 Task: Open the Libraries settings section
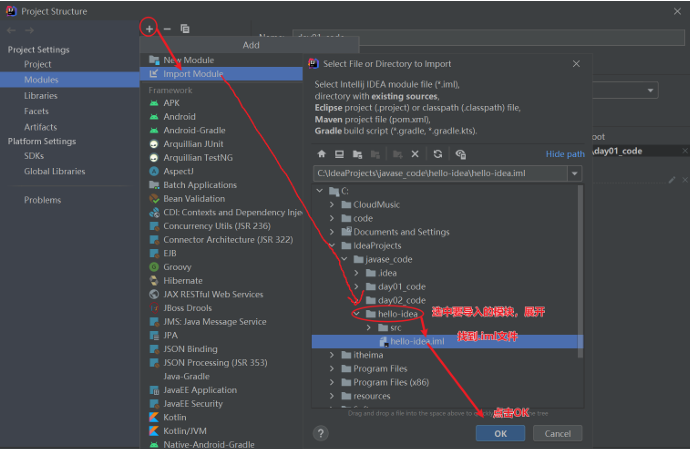[40, 96]
